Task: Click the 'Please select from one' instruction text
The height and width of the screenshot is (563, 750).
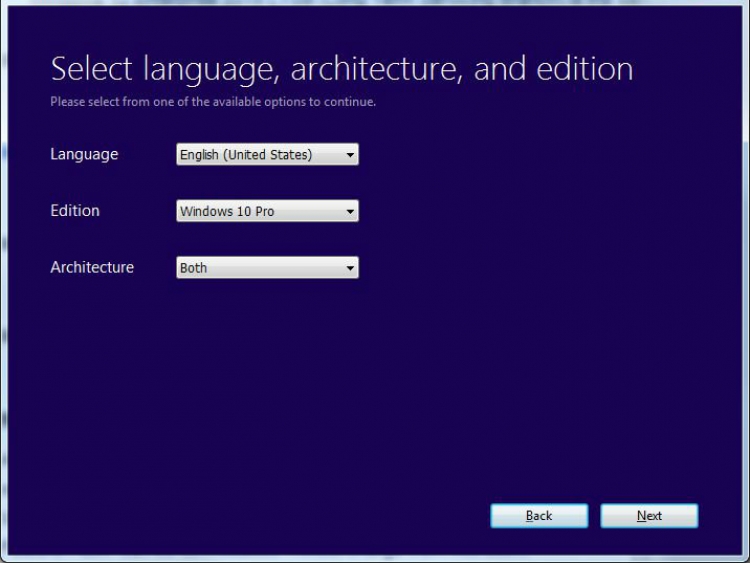Action: point(213,102)
